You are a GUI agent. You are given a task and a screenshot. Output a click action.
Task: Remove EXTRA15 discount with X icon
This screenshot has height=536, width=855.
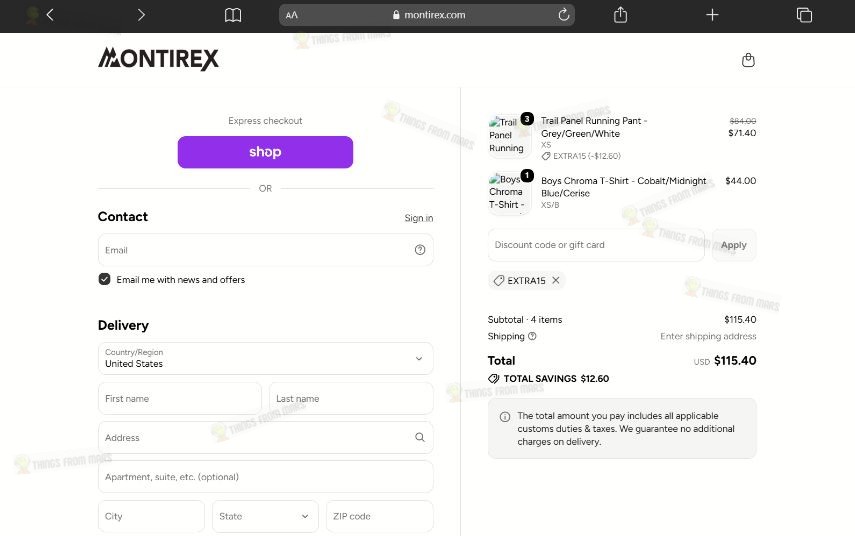(x=556, y=280)
